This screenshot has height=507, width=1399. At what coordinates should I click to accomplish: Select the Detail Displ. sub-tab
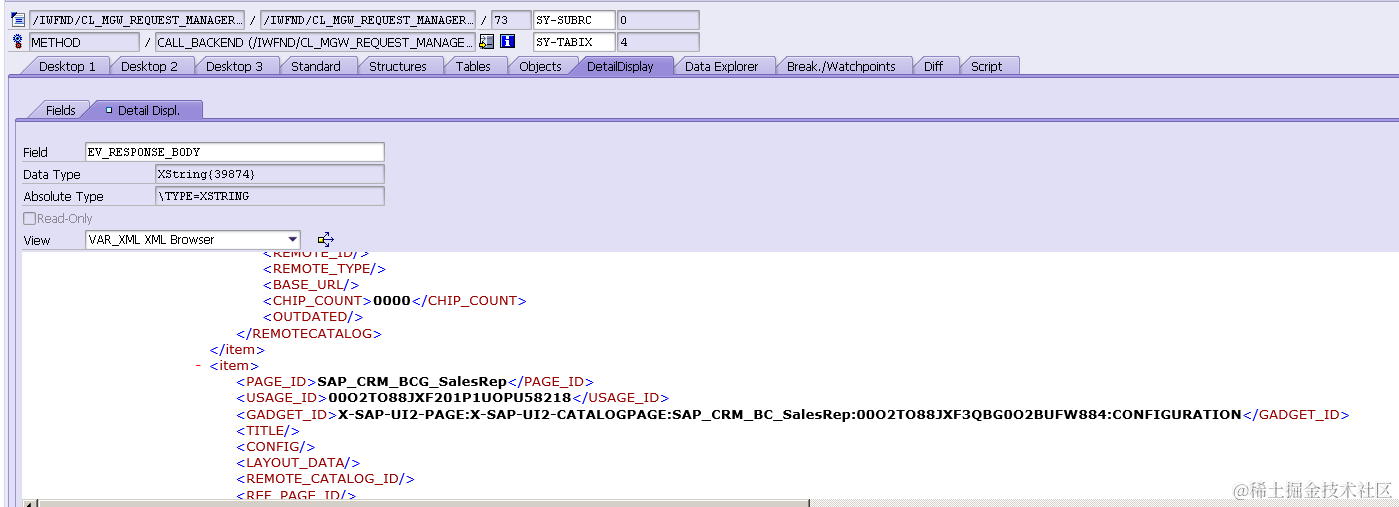click(147, 110)
